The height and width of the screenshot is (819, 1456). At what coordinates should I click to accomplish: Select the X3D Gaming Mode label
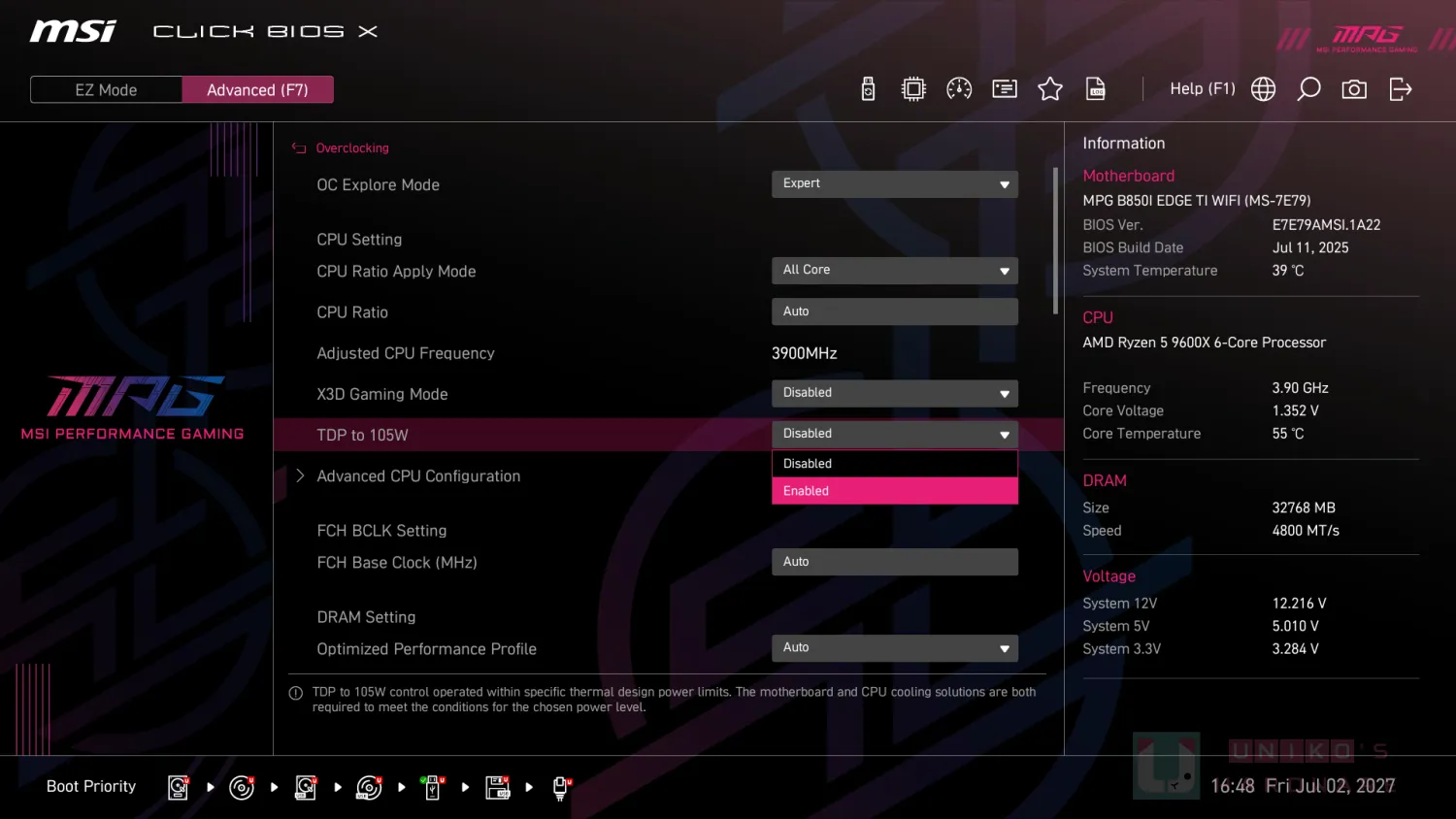[381, 394]
